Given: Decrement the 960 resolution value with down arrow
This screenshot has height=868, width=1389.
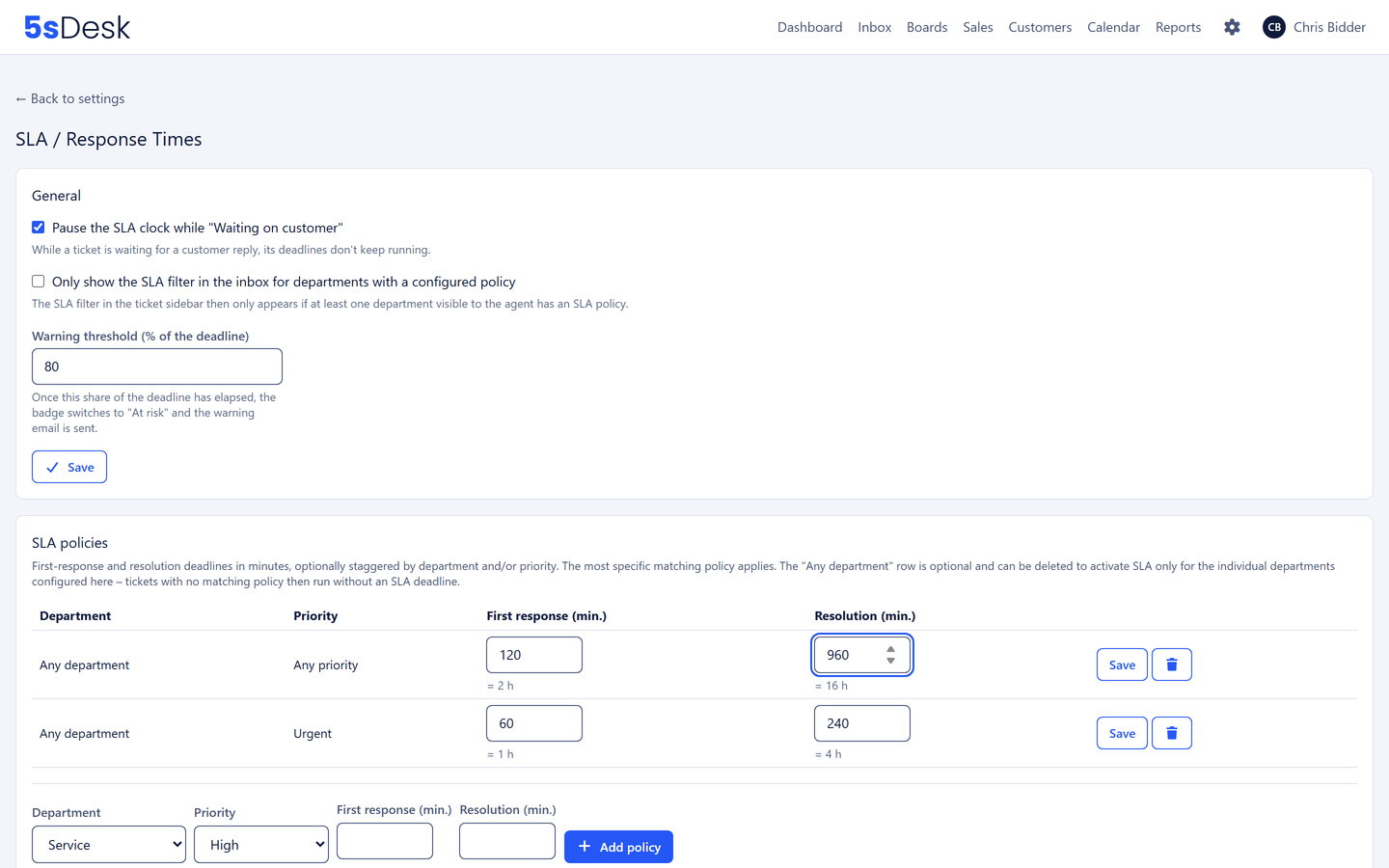Looking at the screenshot, I should coord(890,661).
